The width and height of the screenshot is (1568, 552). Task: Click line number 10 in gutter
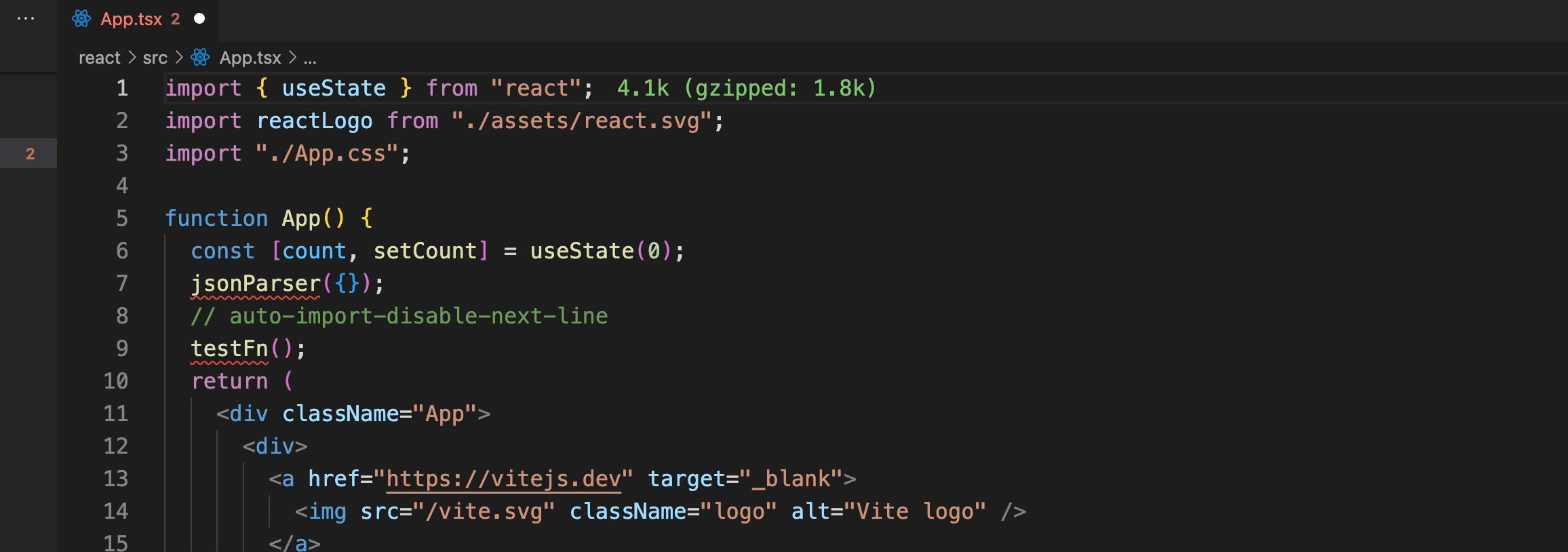[115, 381]
